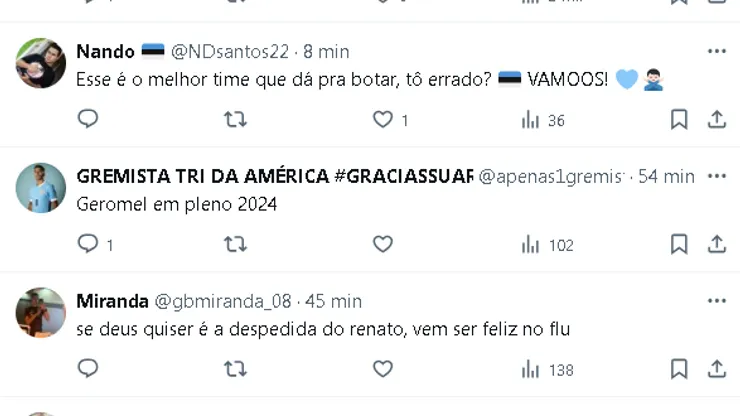Repost the Geromel em pleno 2024 tweet
Viewport: 740px width, 416px height.
point(235,244)
